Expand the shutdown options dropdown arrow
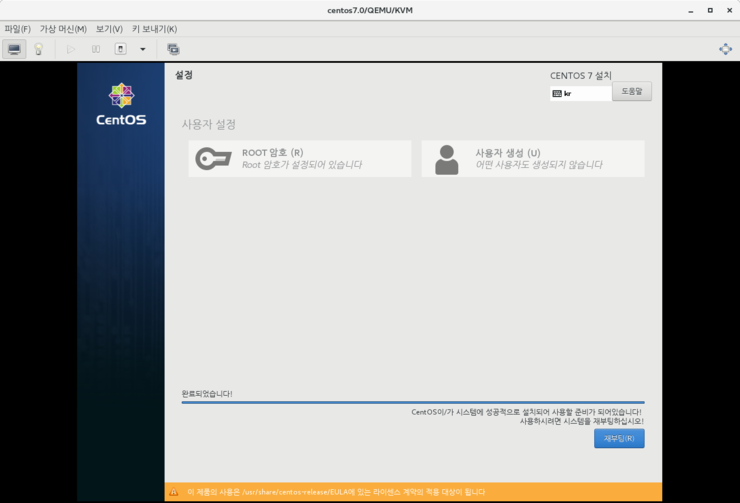The image size is (740, 503). point(143,49)
